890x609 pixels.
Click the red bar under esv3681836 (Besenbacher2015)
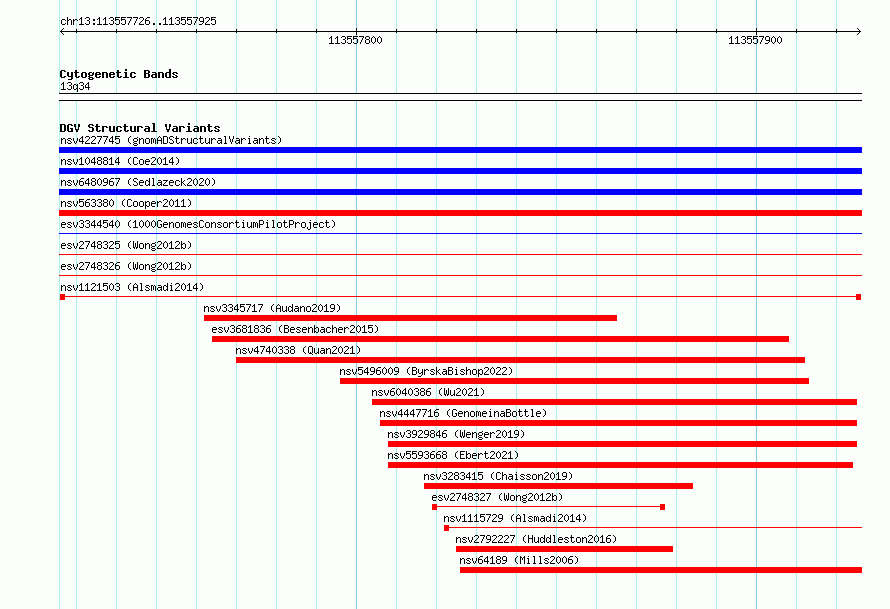pyautogui.click(x=501, y=339)
